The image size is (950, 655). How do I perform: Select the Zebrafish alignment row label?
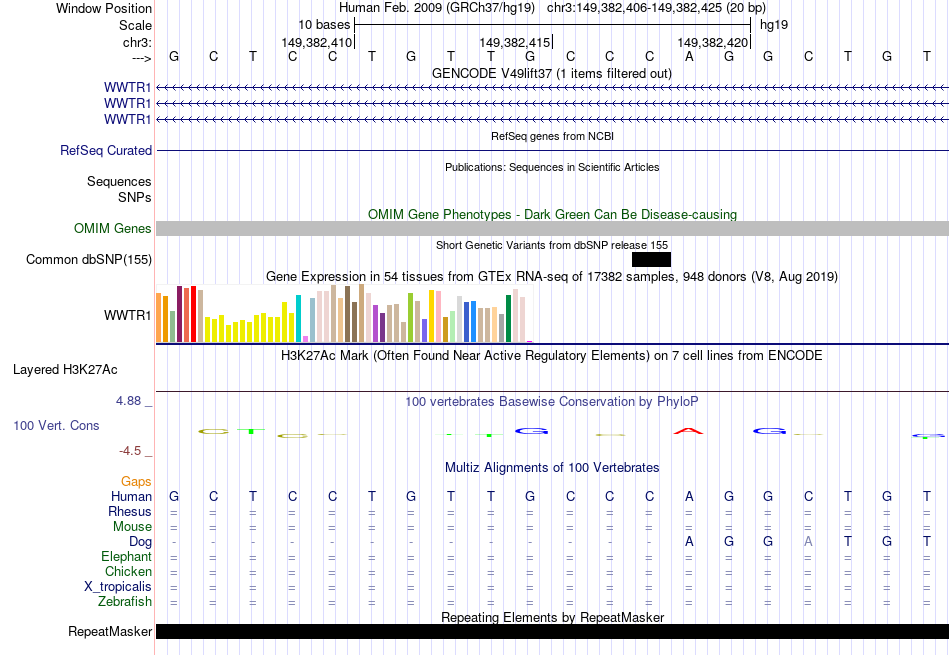tap(125, 601)
